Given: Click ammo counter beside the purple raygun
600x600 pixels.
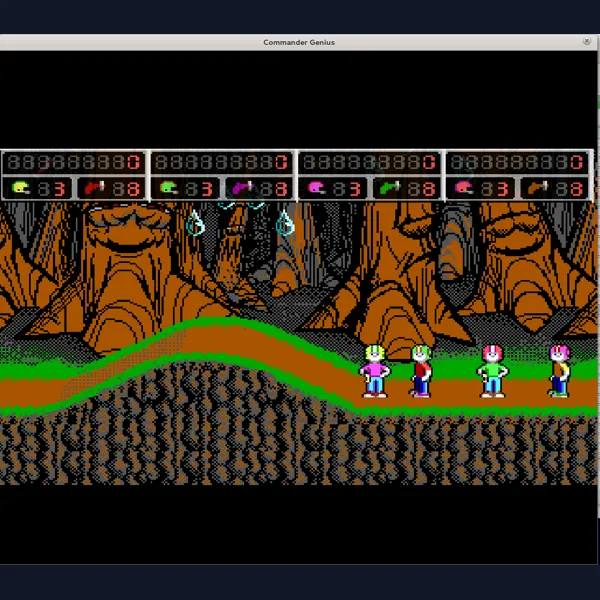Looking at the screenshot, I should click(x=275, y=189).
